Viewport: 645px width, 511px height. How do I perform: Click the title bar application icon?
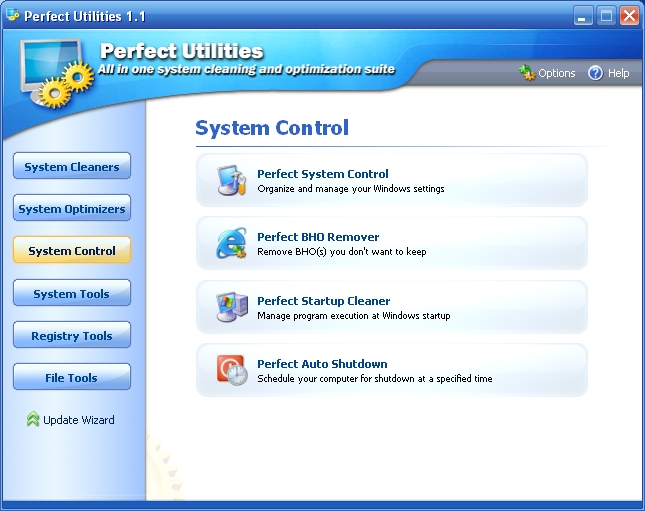[x=13, y=15]
